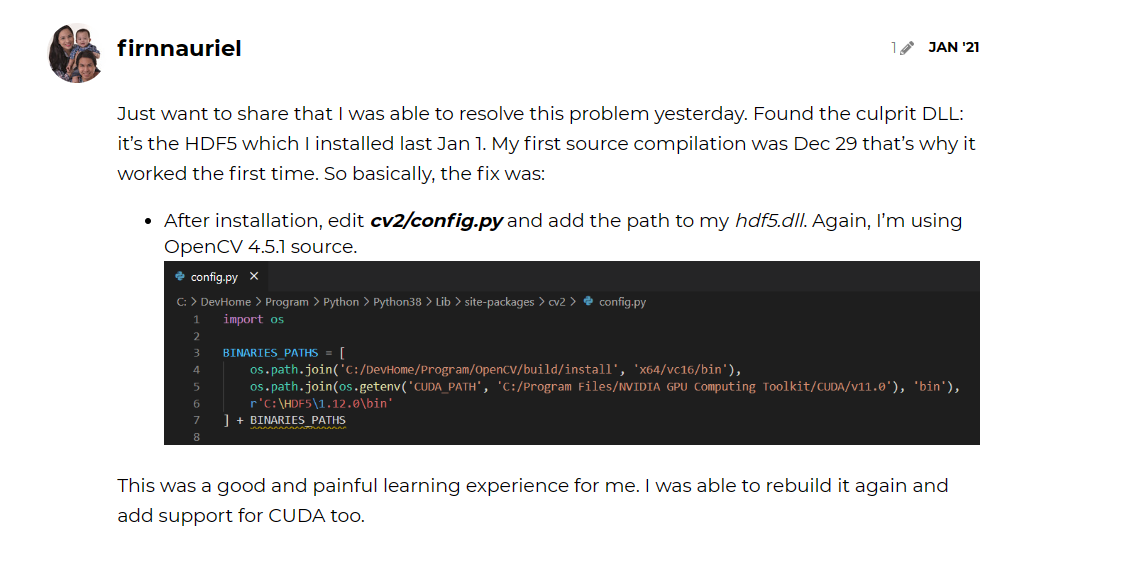1148x565 pixels.
Task: Click Python icon before breadcrumb config.py
Action: tap(588, 302)
